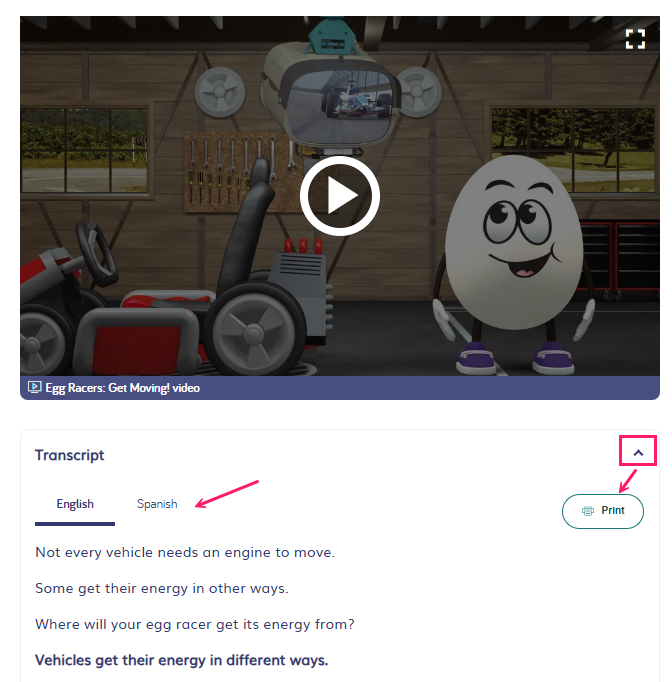
Task: Open the video in fullscreen mode
Action: [x=635, y=39]
